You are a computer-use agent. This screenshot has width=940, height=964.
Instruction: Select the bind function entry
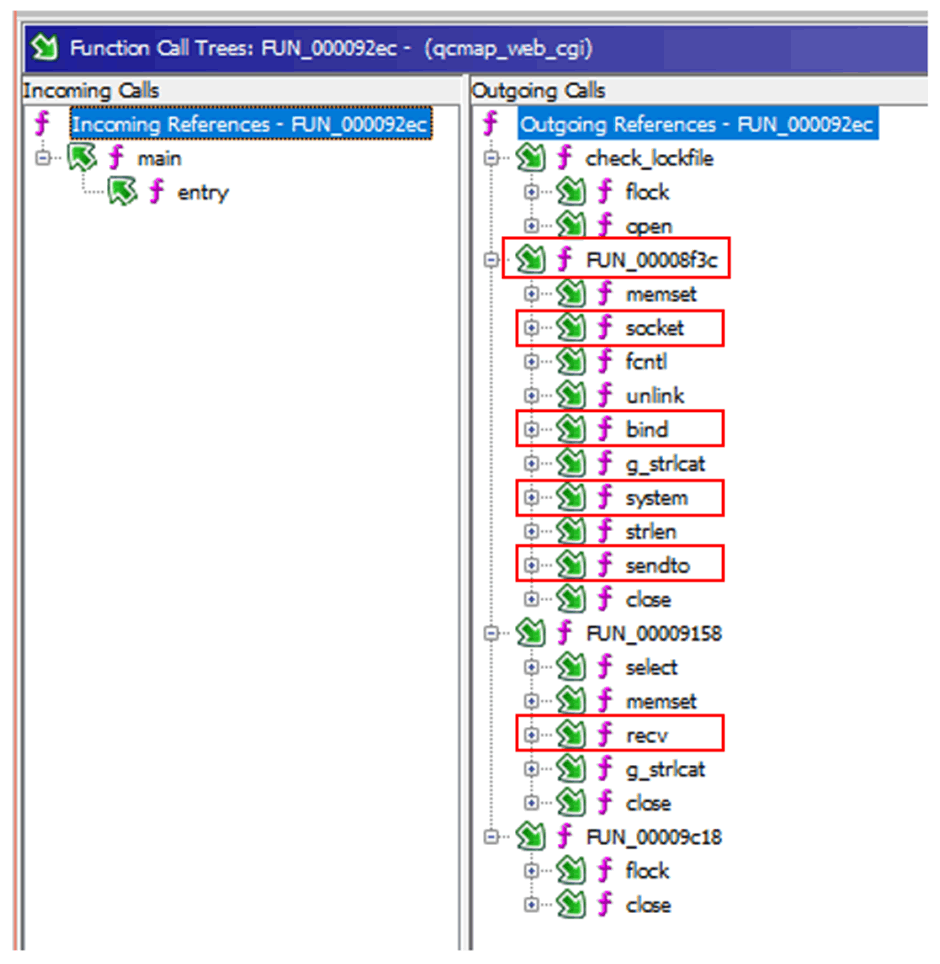point(646,430)
